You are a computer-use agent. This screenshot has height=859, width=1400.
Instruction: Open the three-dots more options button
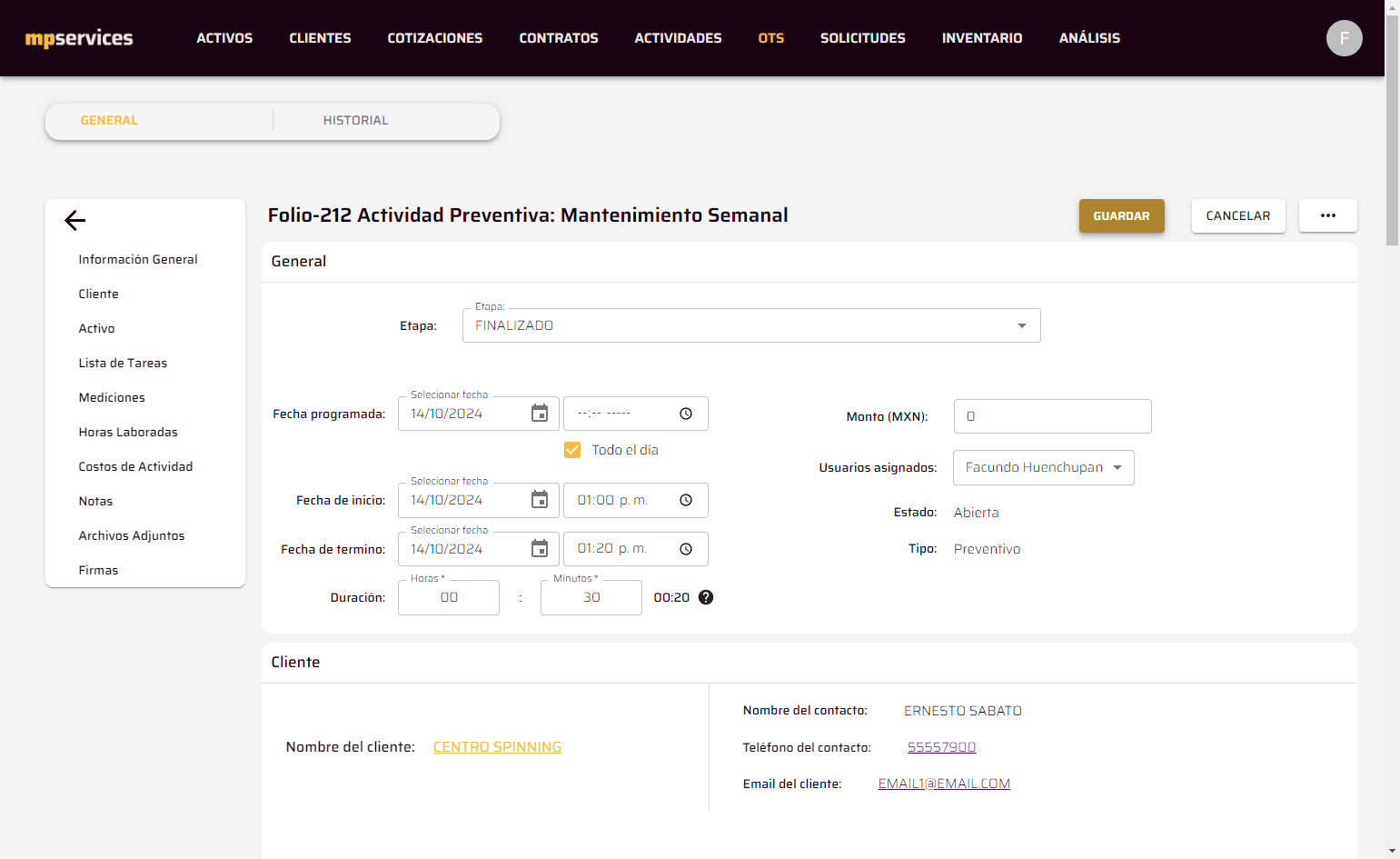tap(1327, 215)
